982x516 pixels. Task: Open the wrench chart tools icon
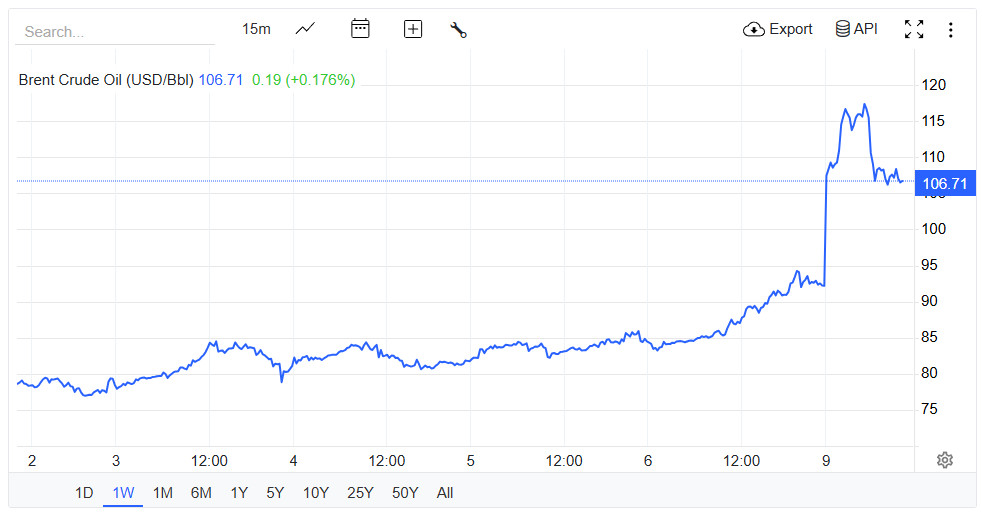[x=459, y=29]
